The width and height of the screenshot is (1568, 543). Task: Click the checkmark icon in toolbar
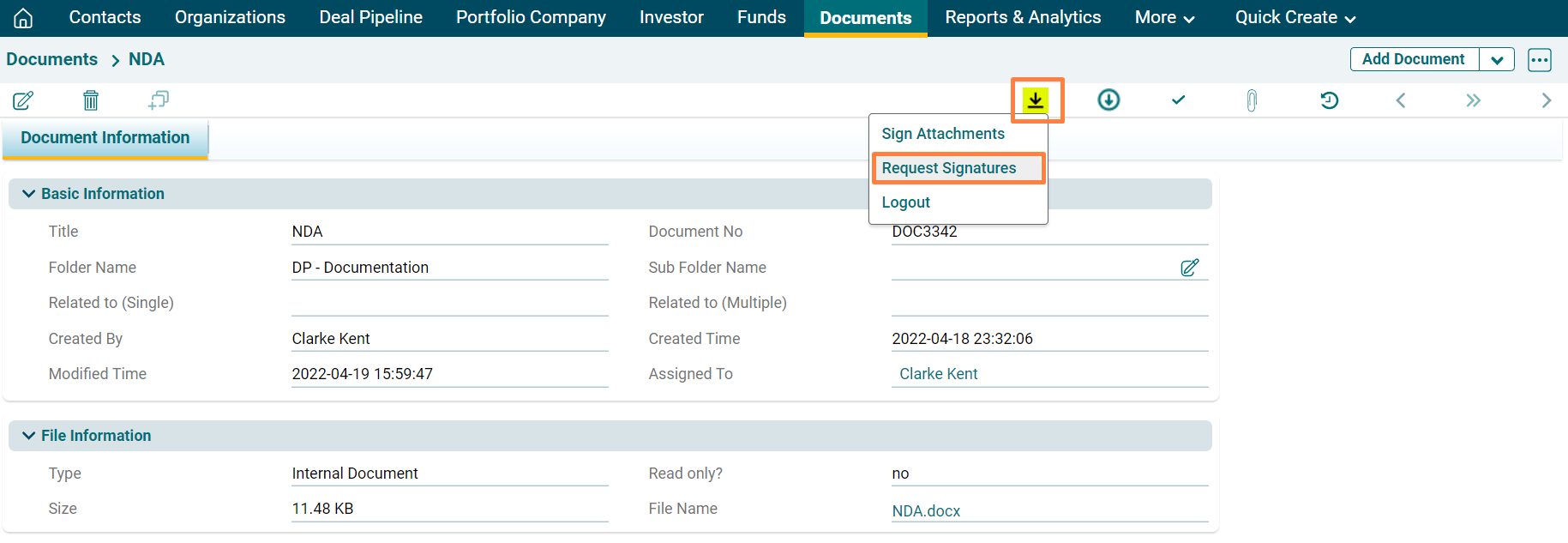pos(1179,100)
